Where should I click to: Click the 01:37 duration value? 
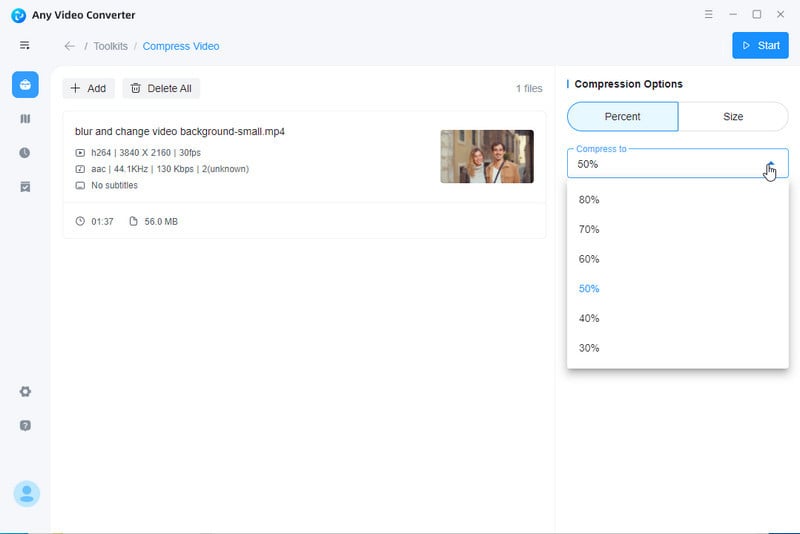click(x=102, y=221)
